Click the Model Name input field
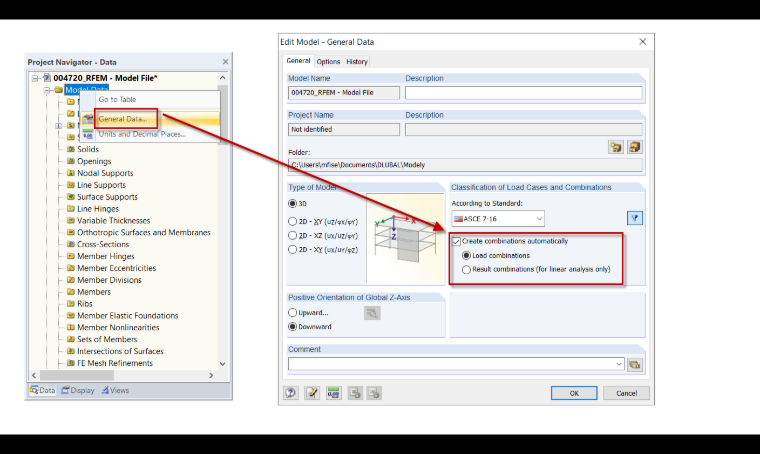The width and height of the screenshot is (760, 454). point(344,93)
